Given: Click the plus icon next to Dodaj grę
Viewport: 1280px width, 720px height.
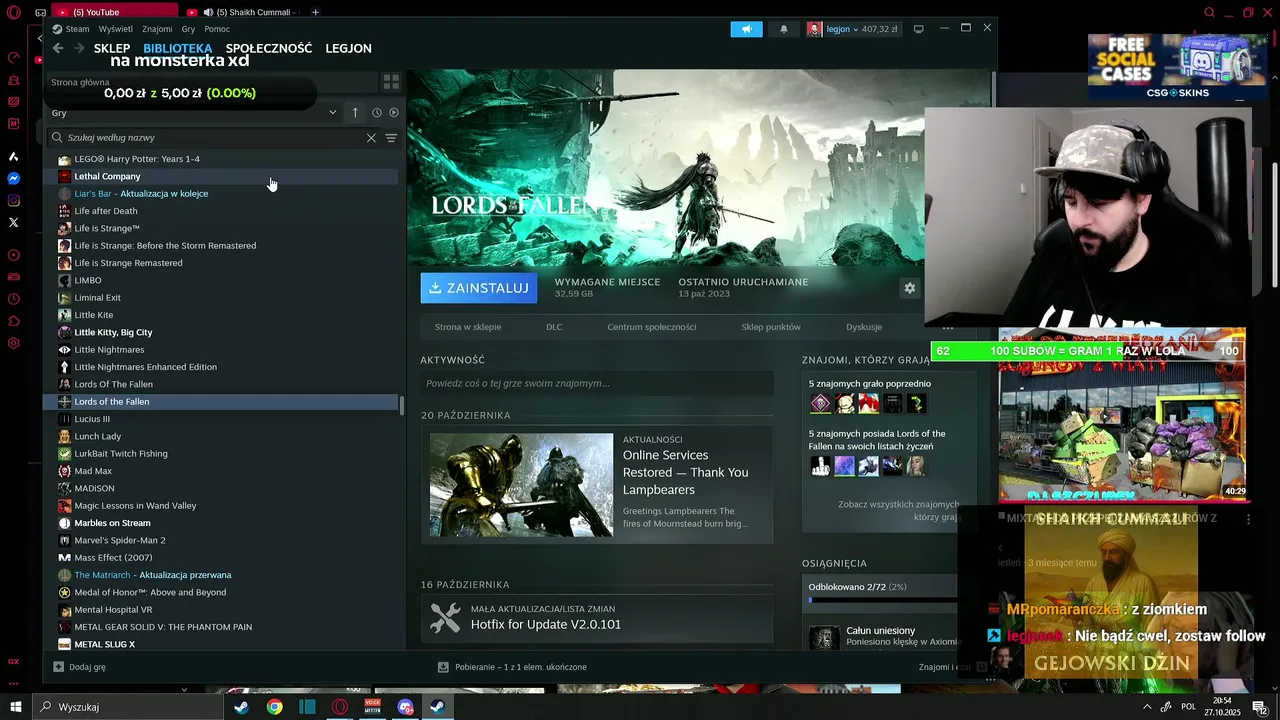Looking at the screenshot, I should pyautogui.click(x=59, y=667).
